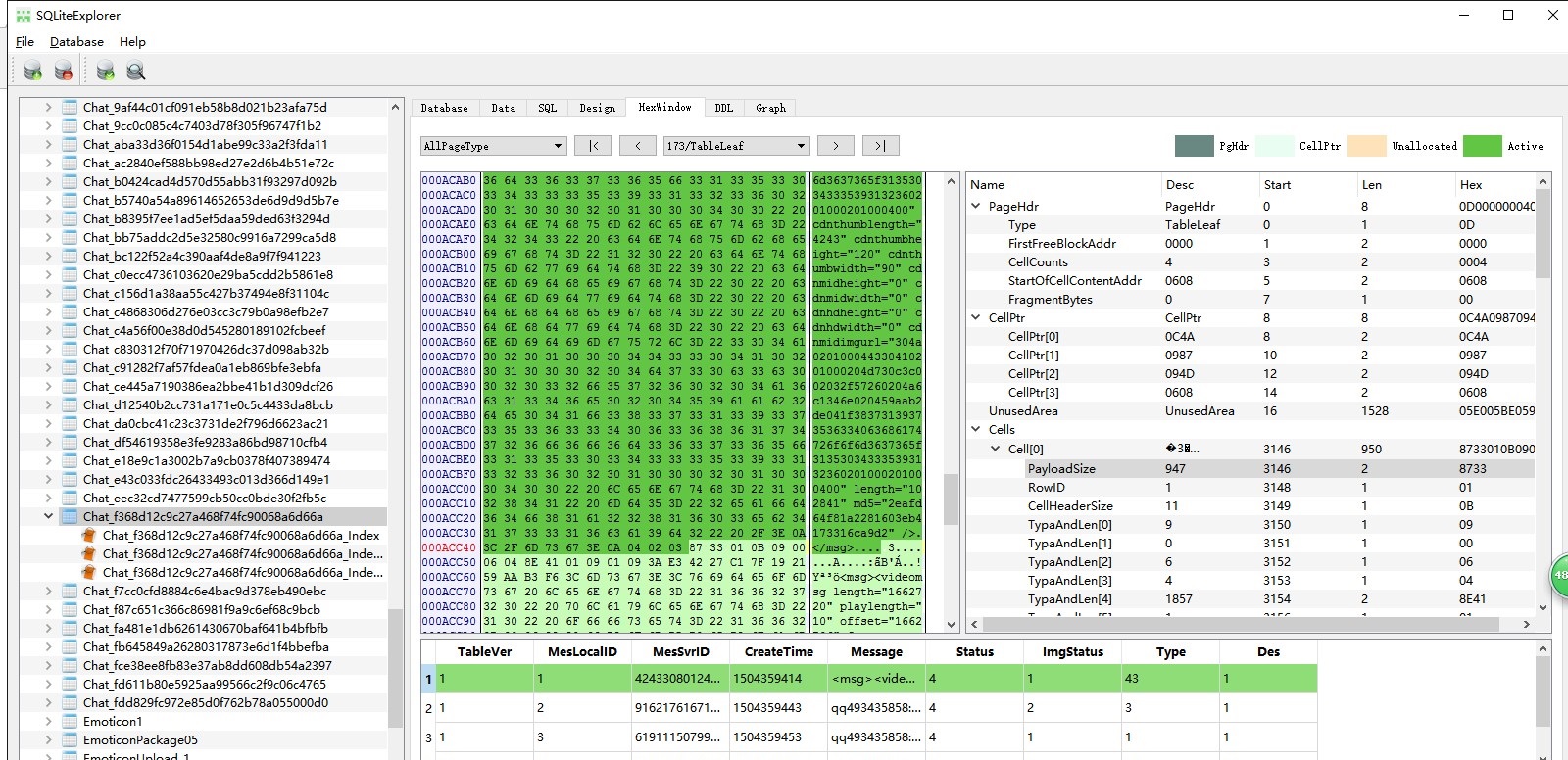The width and height of the screenshot is (1568, 760).
Task: Click table icon of Chat_fce38ee8fb83e37ab8dd608db54a2397
Action: [x=70, y=665]
